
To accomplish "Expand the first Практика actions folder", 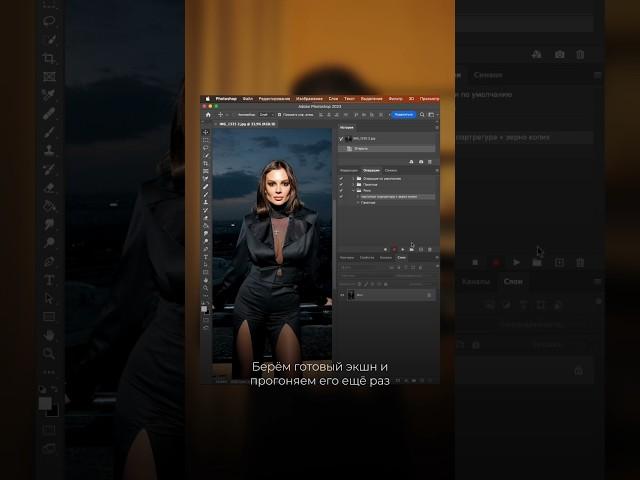I will [353, 184].
